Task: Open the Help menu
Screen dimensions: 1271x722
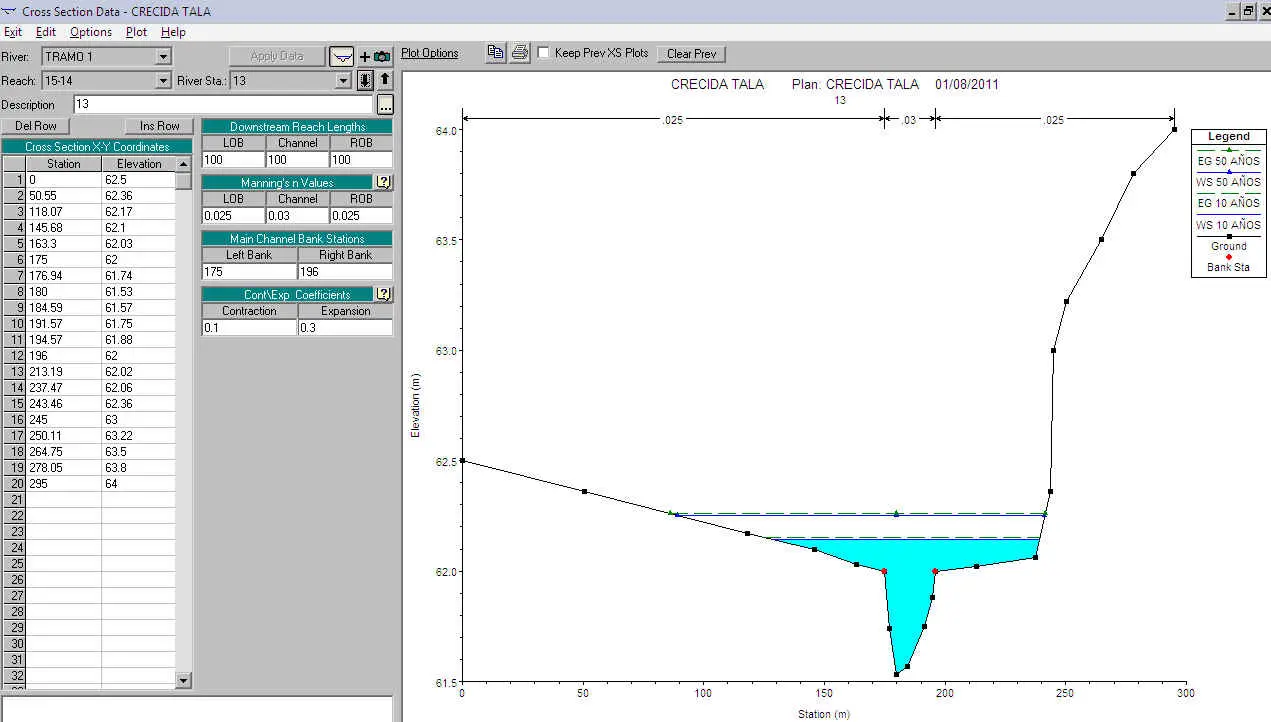Action: [173, 32]
